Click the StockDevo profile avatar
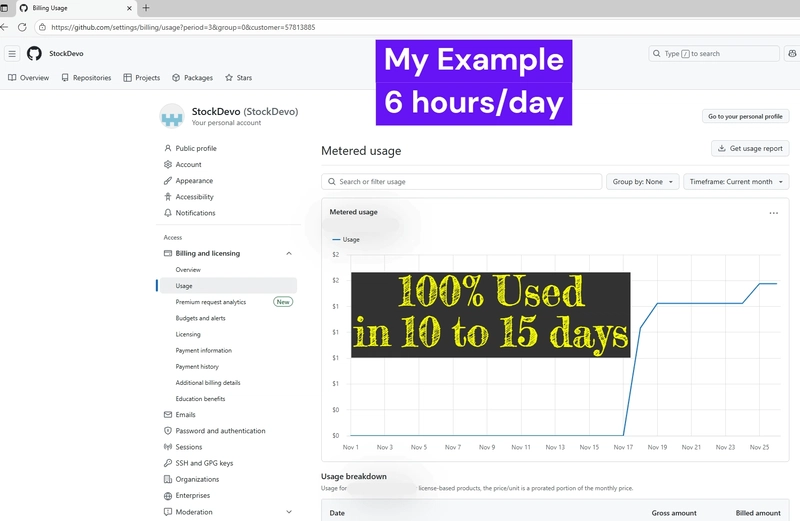This screenshot has width=800, height=521. pyautogui.click(x=172, y=116)
